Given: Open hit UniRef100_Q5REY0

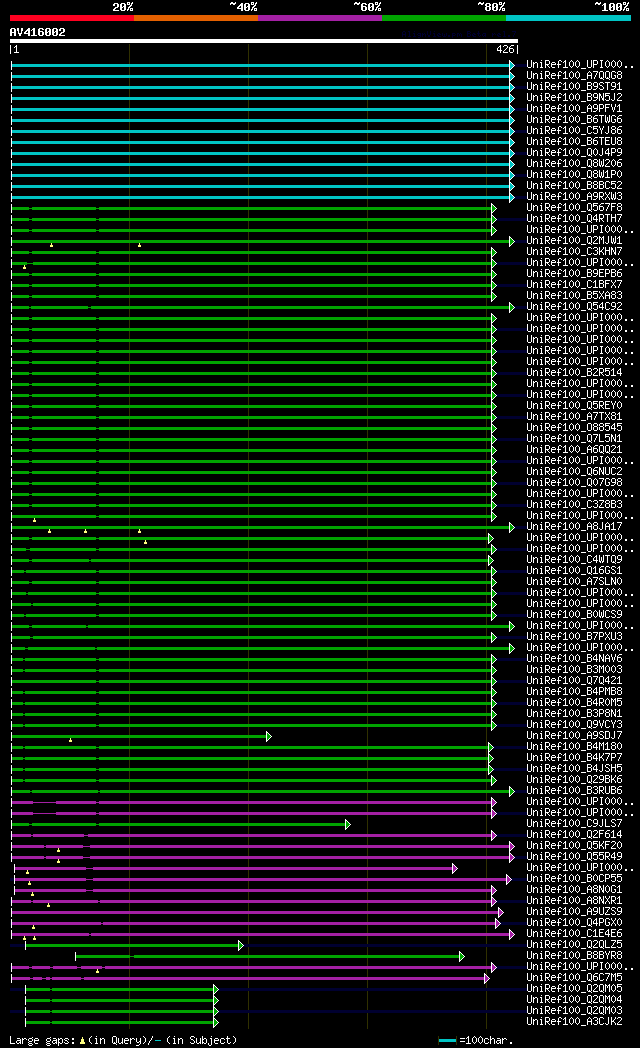Looking at the screenshot, I should coord(574,405).
